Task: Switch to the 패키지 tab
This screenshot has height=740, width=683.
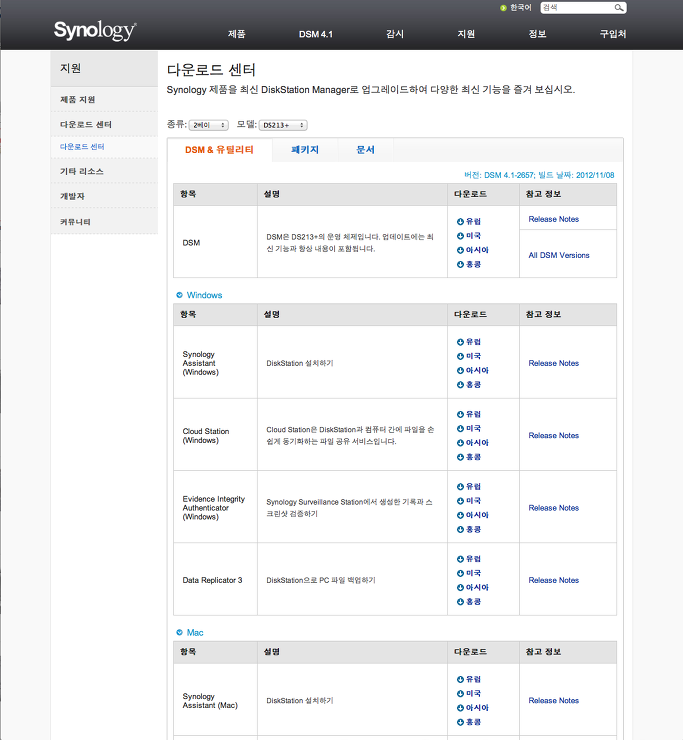Action: coord(305,150)
